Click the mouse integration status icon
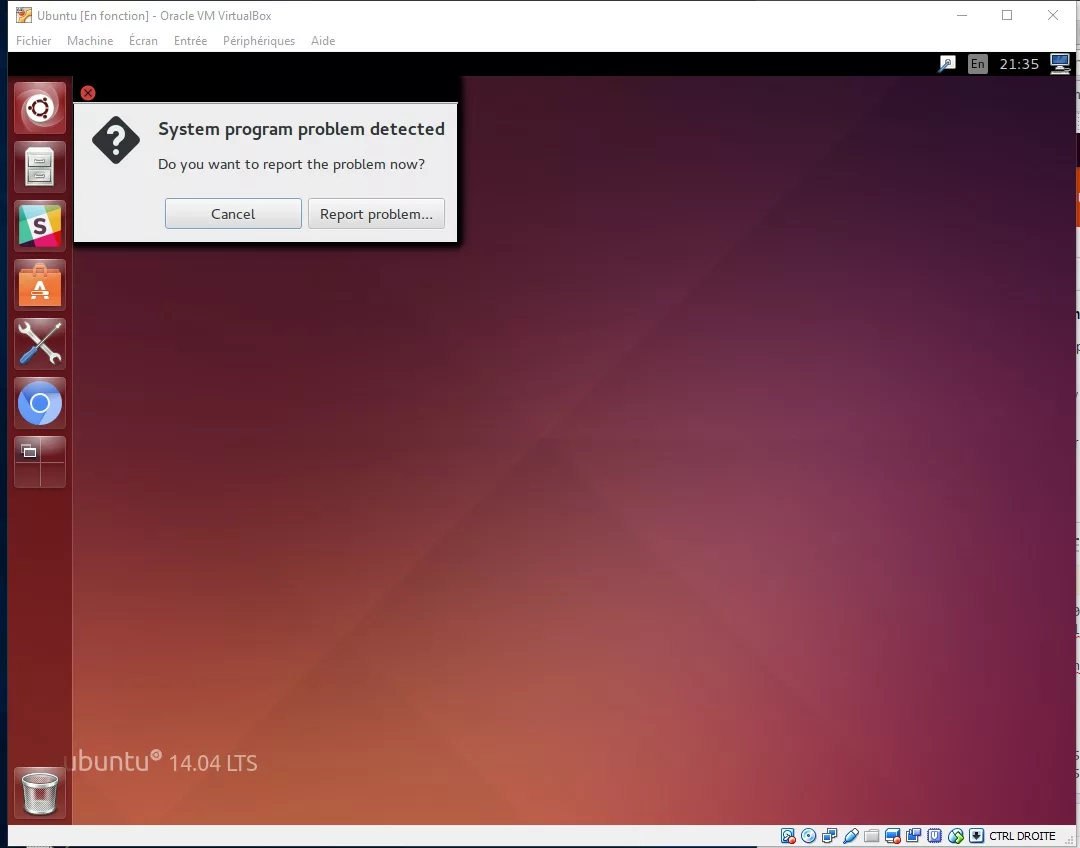 coord(955,836)
